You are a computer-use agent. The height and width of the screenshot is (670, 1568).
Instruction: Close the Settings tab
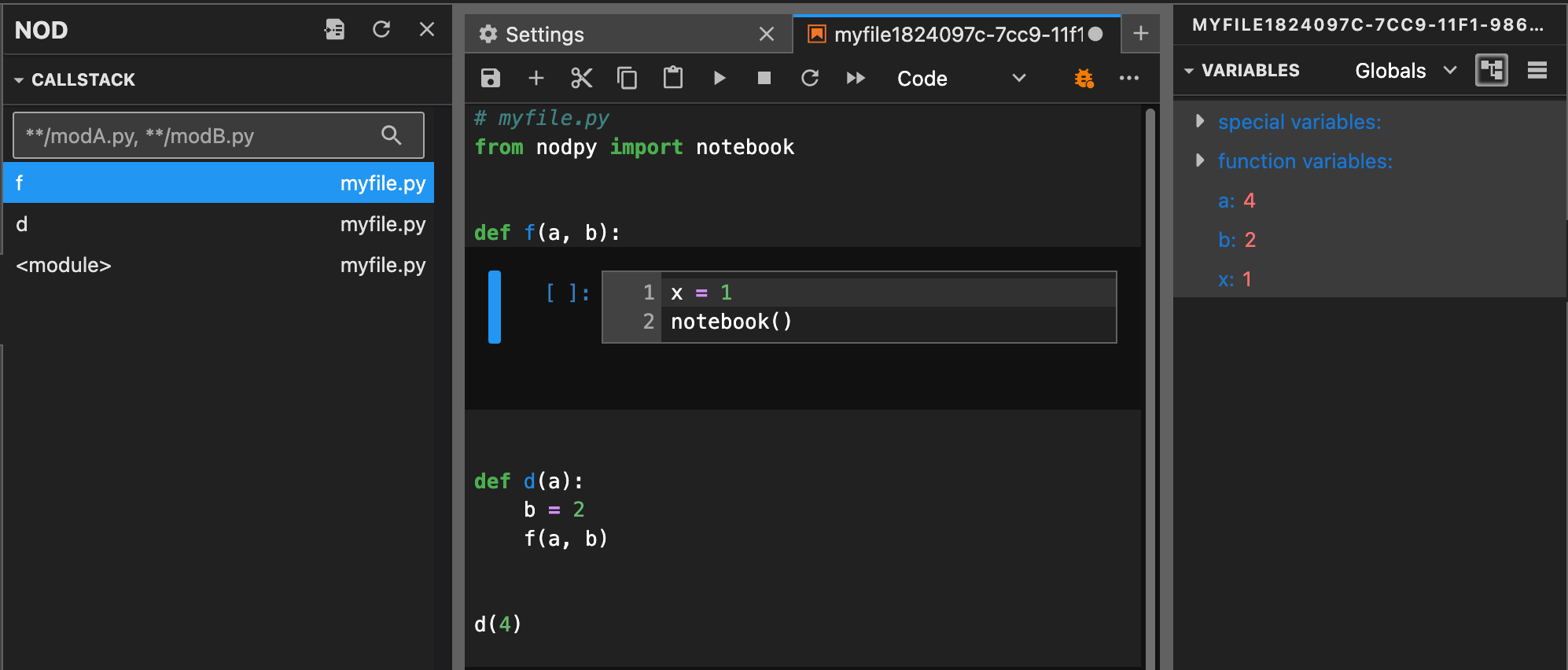coord(767,34)
